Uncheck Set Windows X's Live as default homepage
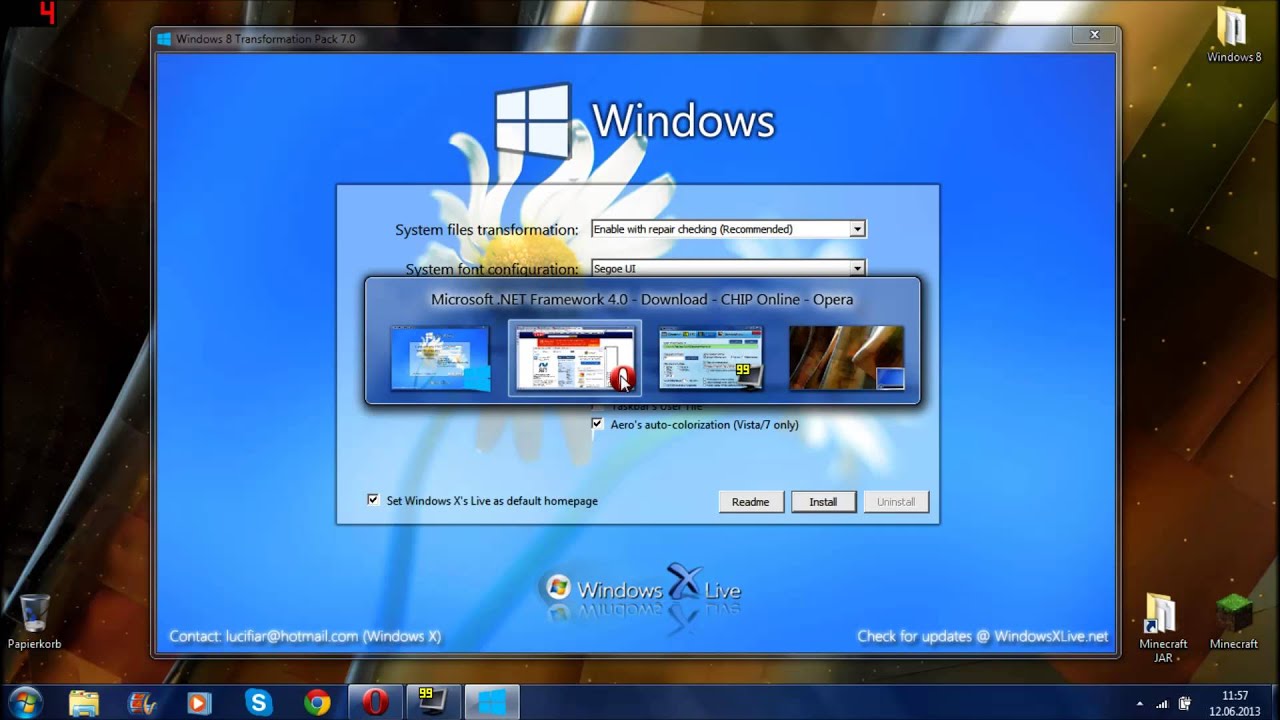The height and width of the screenshot is (720, 1280). coord(373,500)
